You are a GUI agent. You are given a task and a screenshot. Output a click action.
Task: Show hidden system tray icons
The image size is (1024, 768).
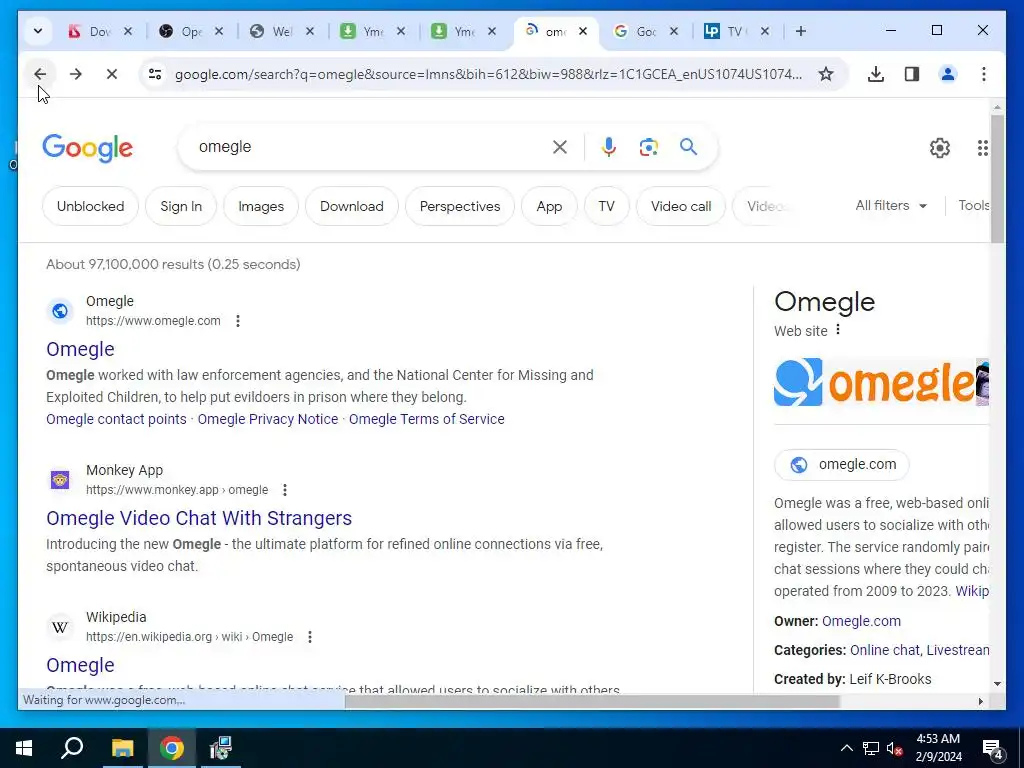click(846, 748)
